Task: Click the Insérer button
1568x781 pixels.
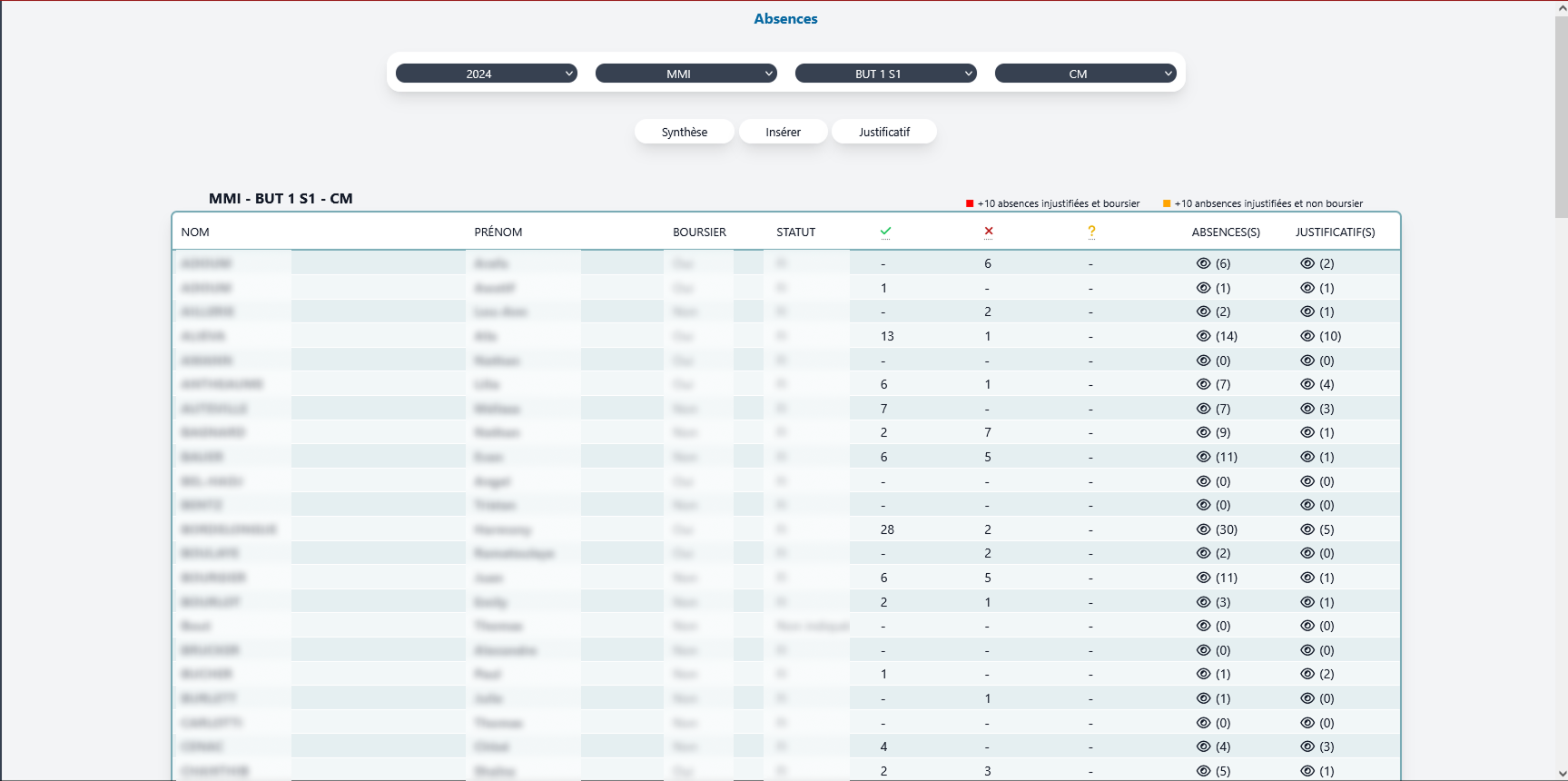Action: click(784, 132)
